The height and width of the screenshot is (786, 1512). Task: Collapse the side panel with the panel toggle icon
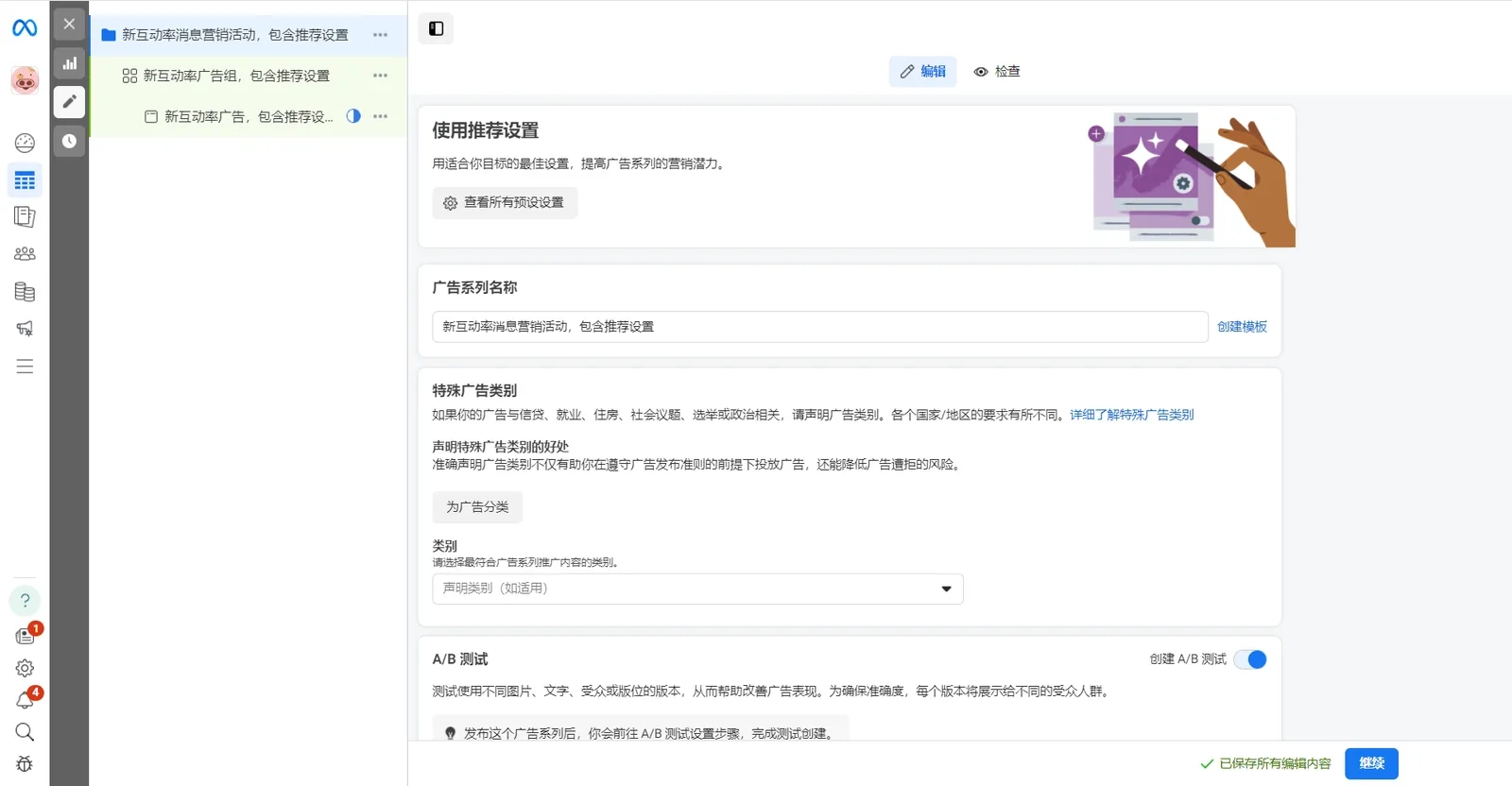(436, 28)
